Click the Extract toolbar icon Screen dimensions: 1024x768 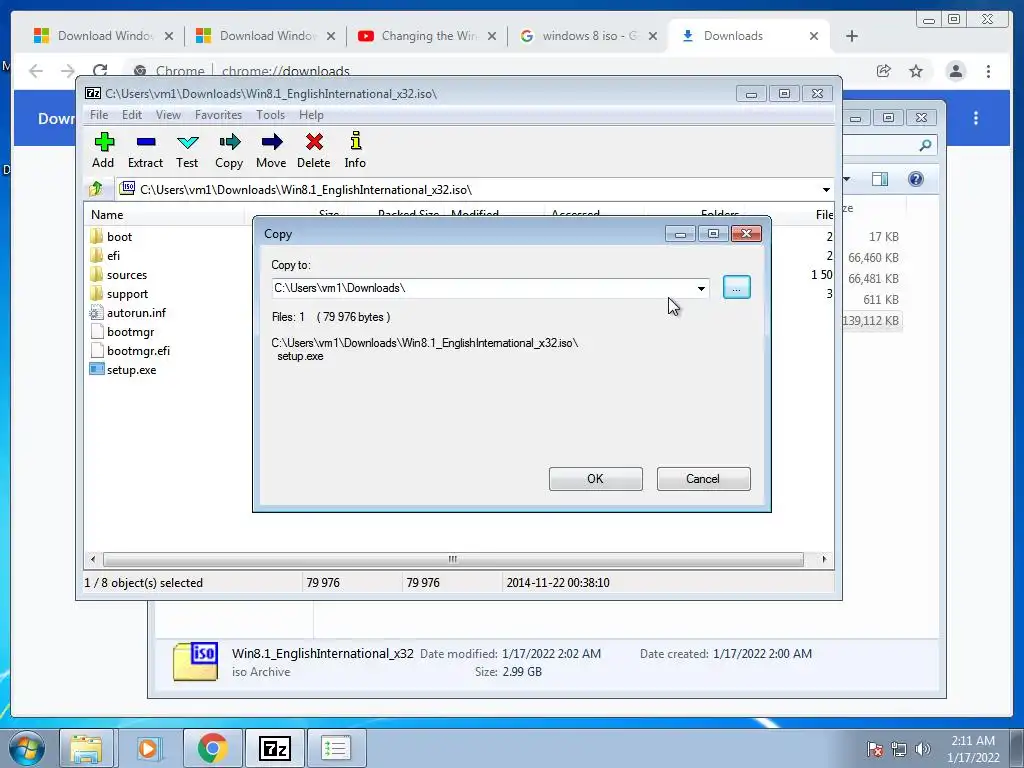pos(145,150)
